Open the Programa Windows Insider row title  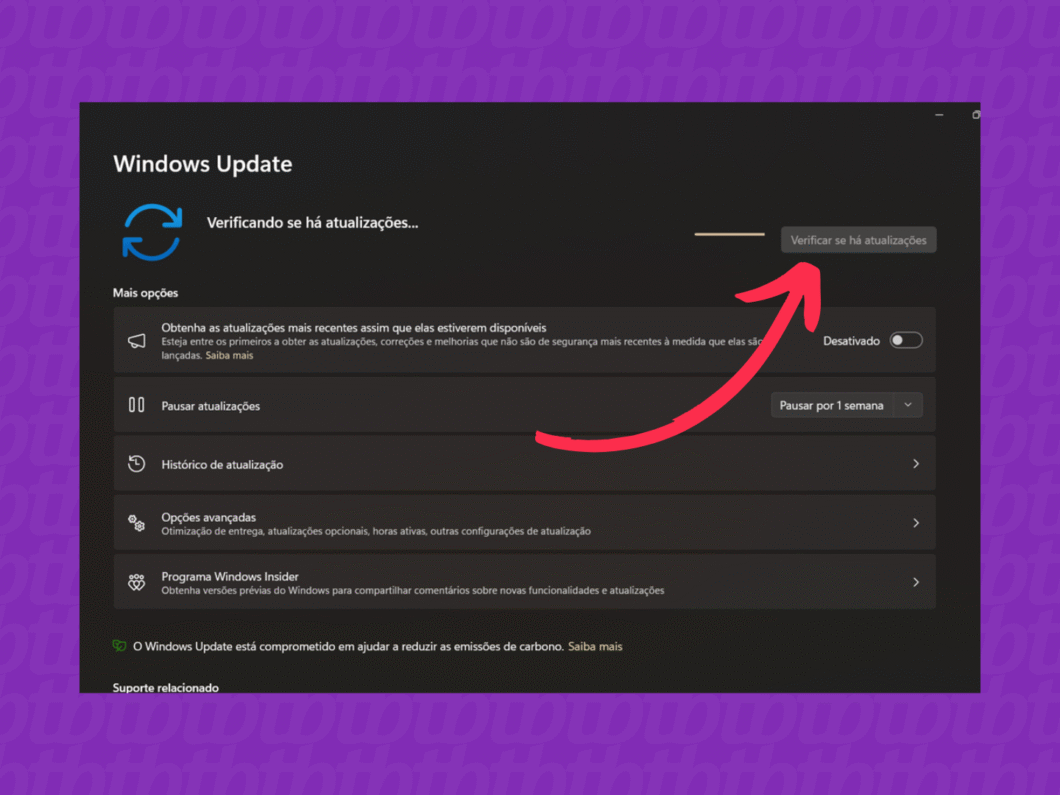tap(230, 576)
